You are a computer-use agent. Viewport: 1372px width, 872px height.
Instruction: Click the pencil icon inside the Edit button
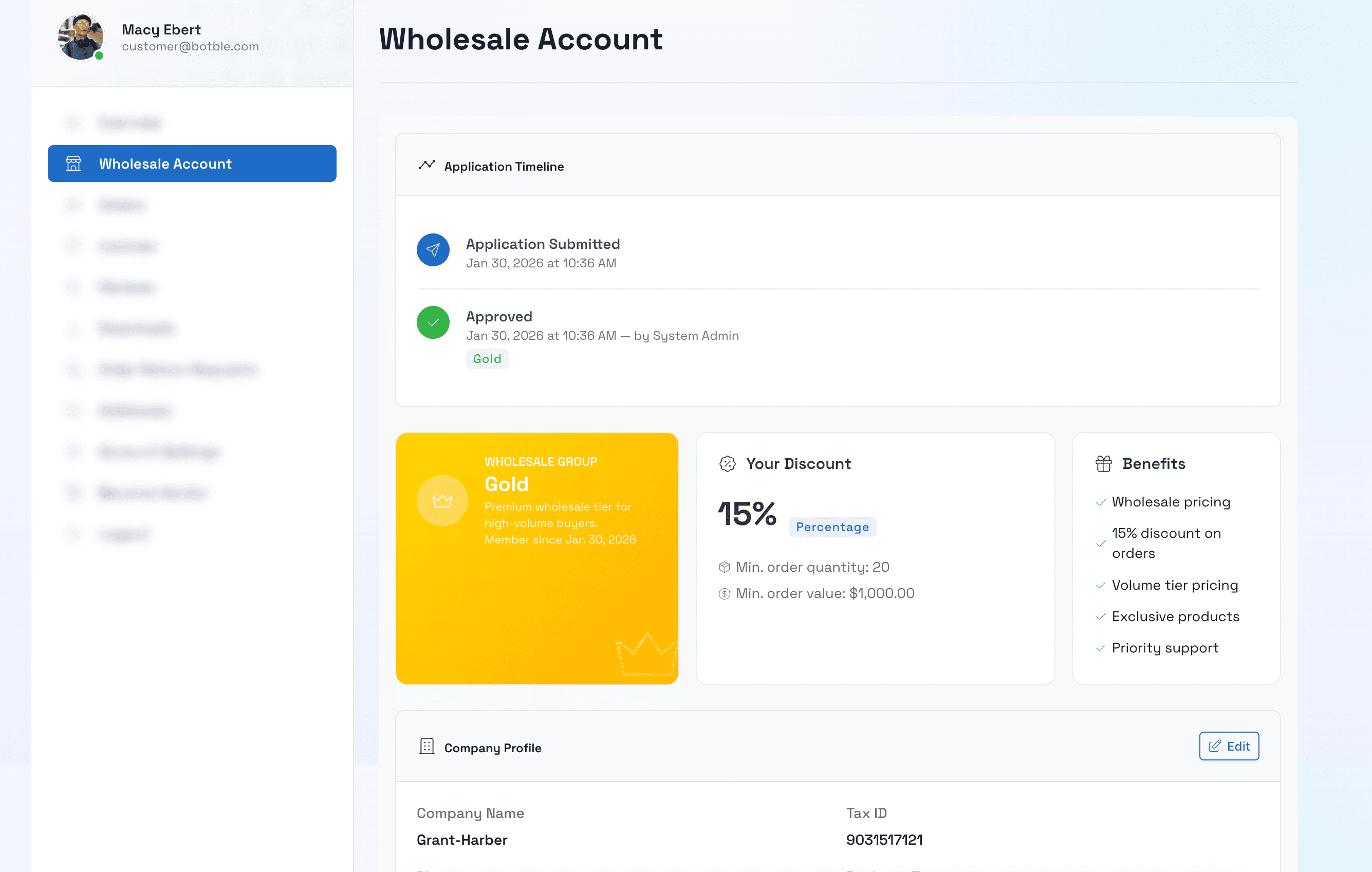coord(1214,746)
